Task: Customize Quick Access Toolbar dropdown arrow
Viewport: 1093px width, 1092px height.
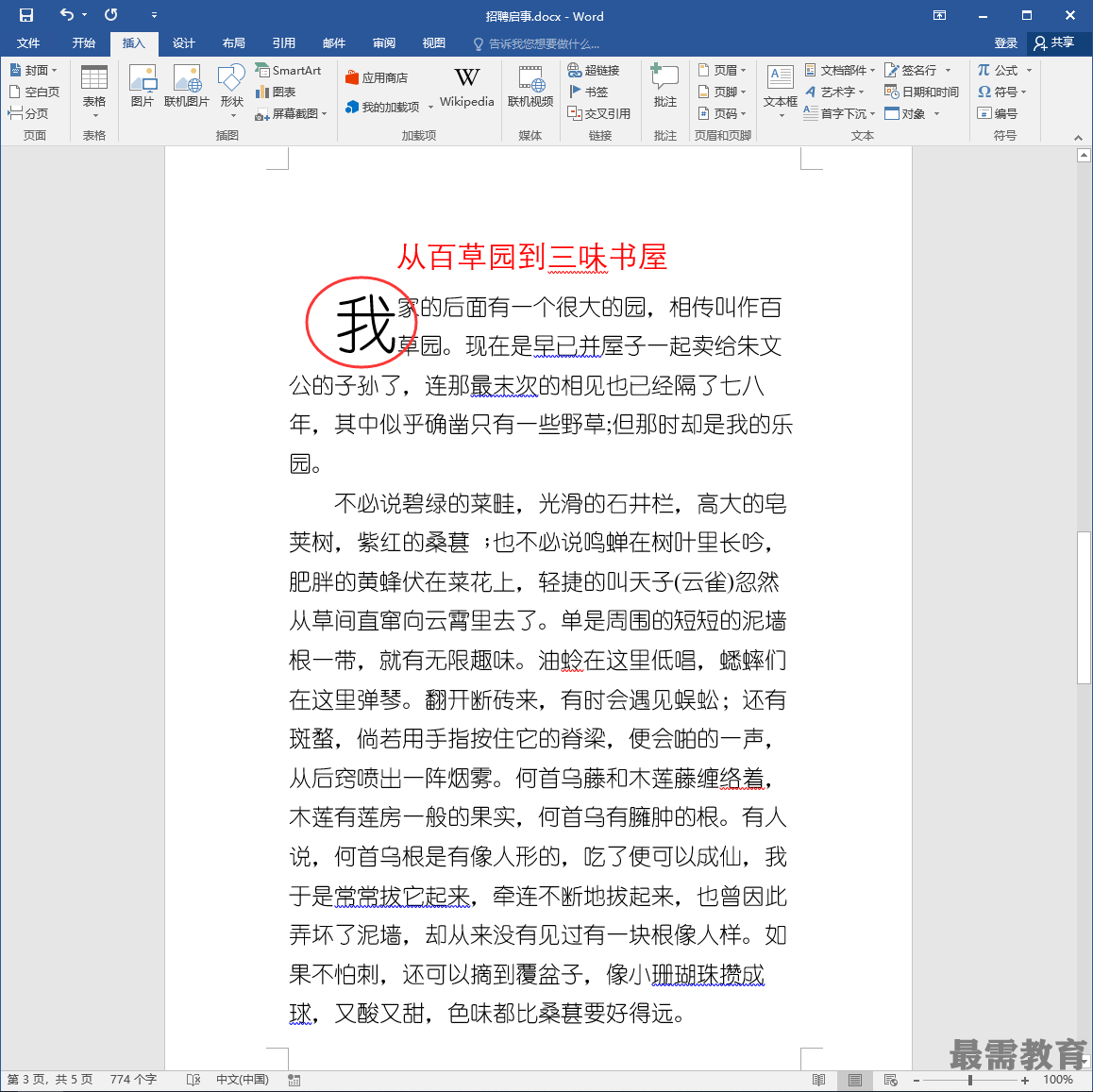Action: [154, 15]
